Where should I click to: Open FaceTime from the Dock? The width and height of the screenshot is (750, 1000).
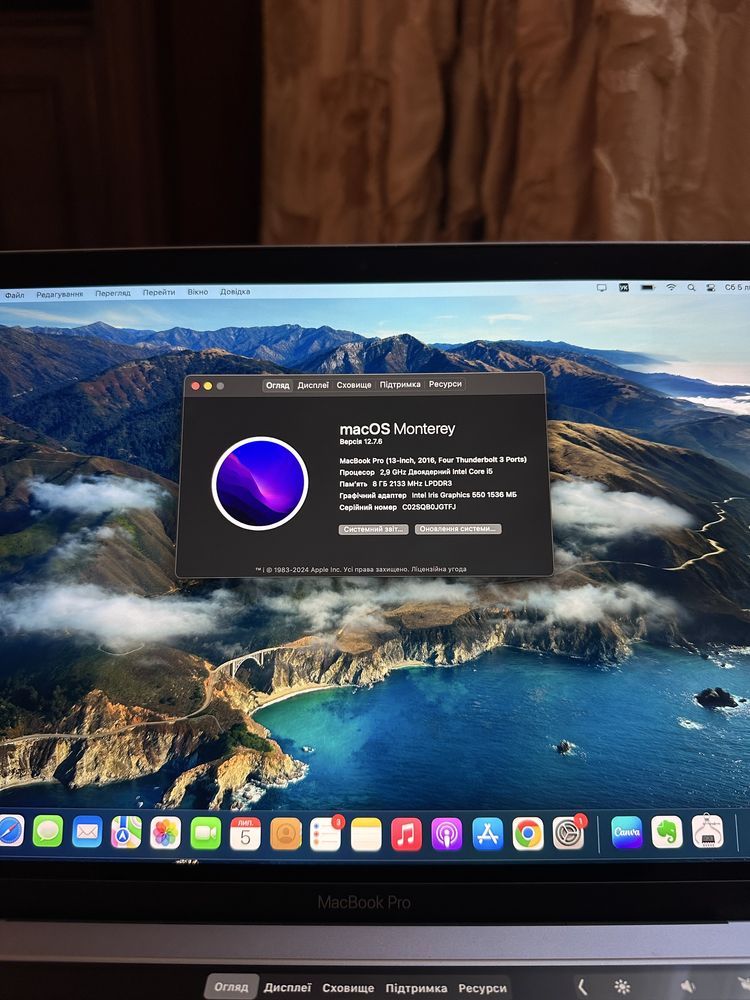coord(205,834)
